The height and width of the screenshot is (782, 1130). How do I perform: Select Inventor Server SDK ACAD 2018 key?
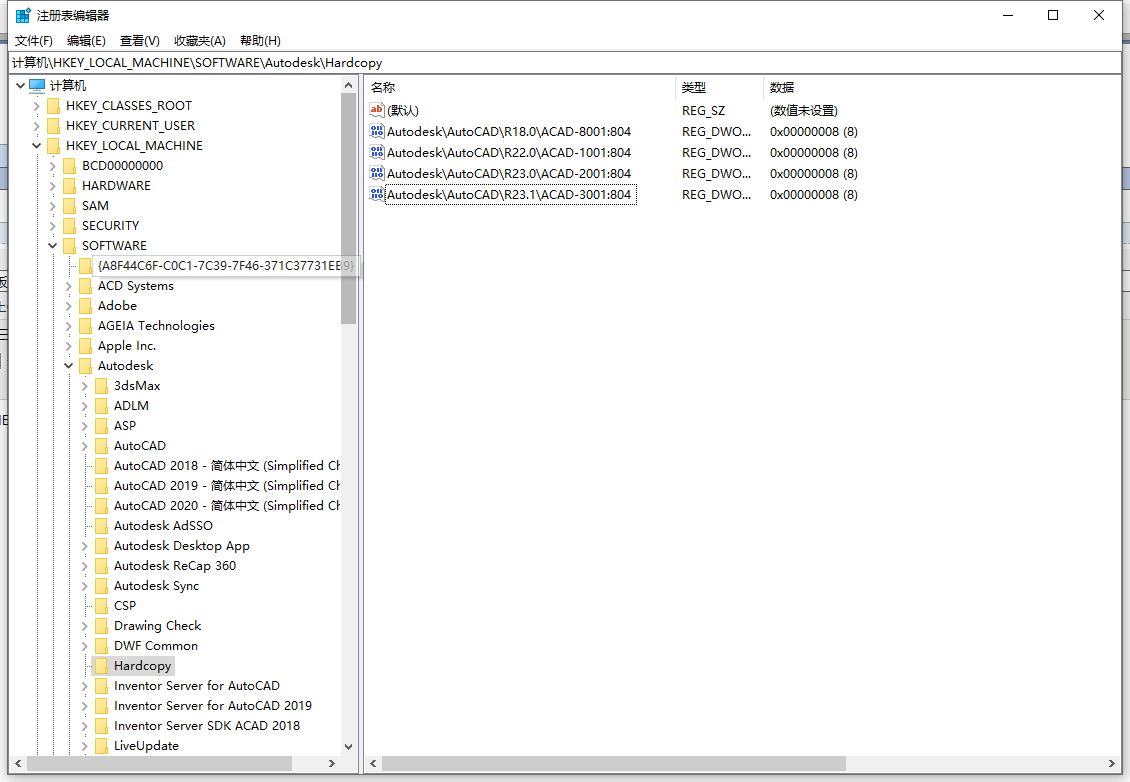[207, 726]
